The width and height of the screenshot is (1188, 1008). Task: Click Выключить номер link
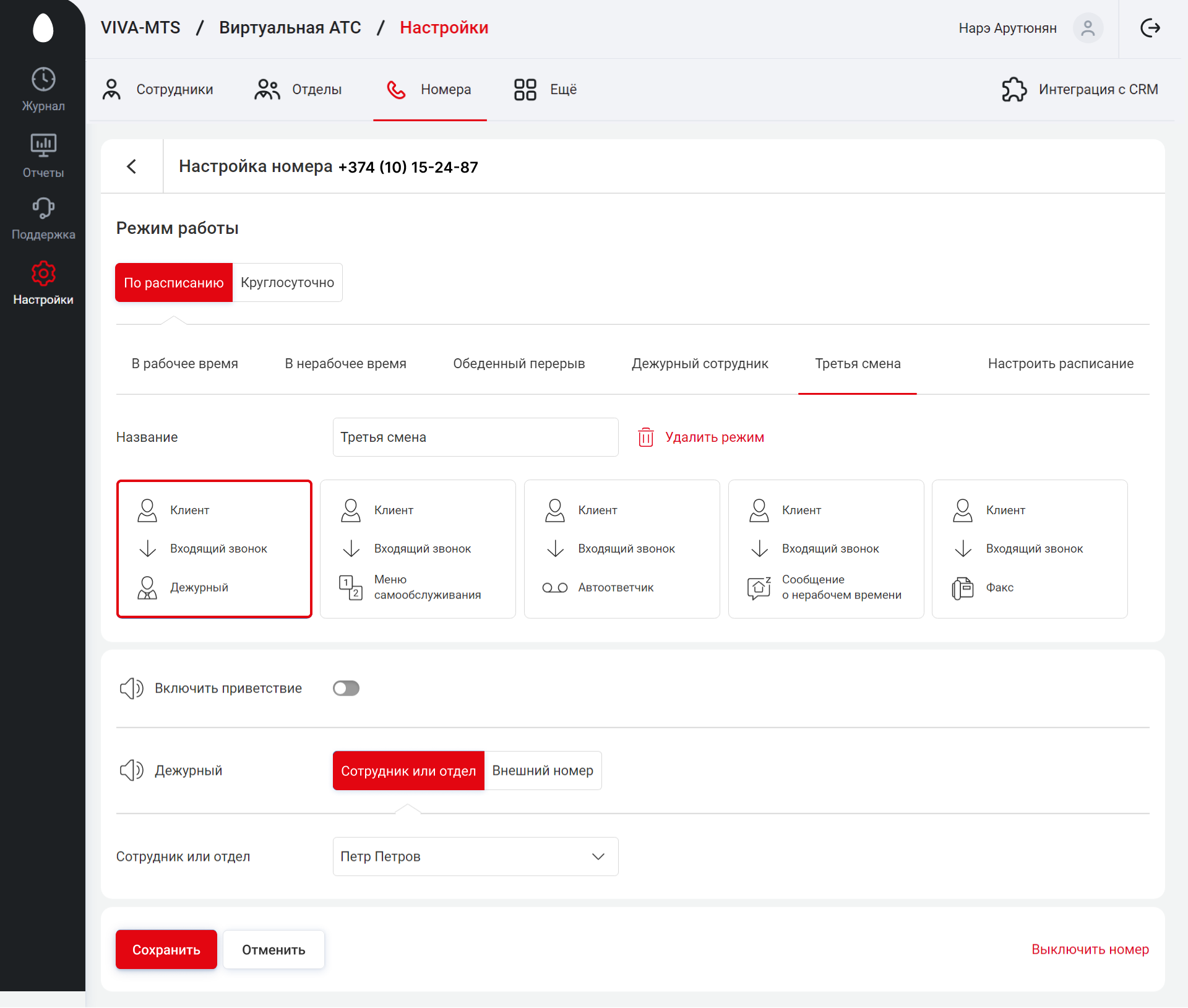tap(1090, 949)
